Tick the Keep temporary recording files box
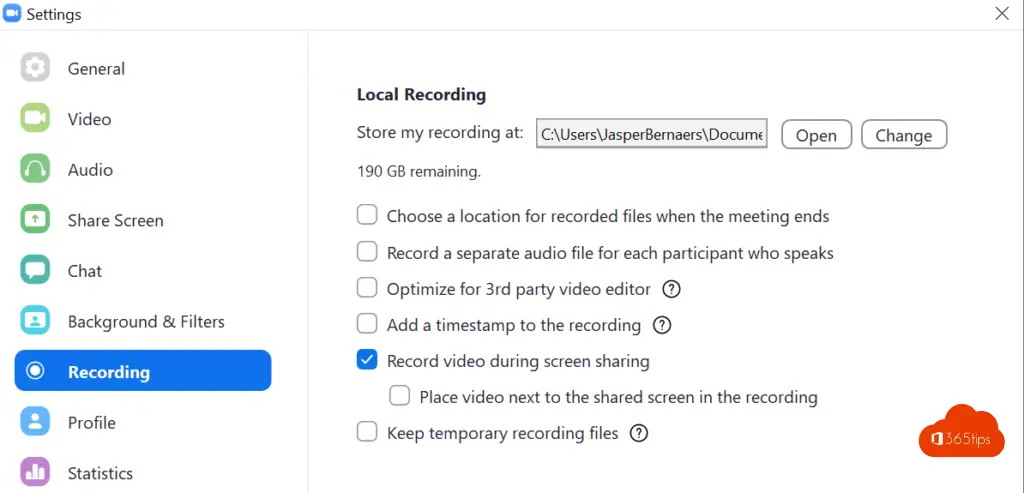This screenshot has height=493, width=1024. 368,432
